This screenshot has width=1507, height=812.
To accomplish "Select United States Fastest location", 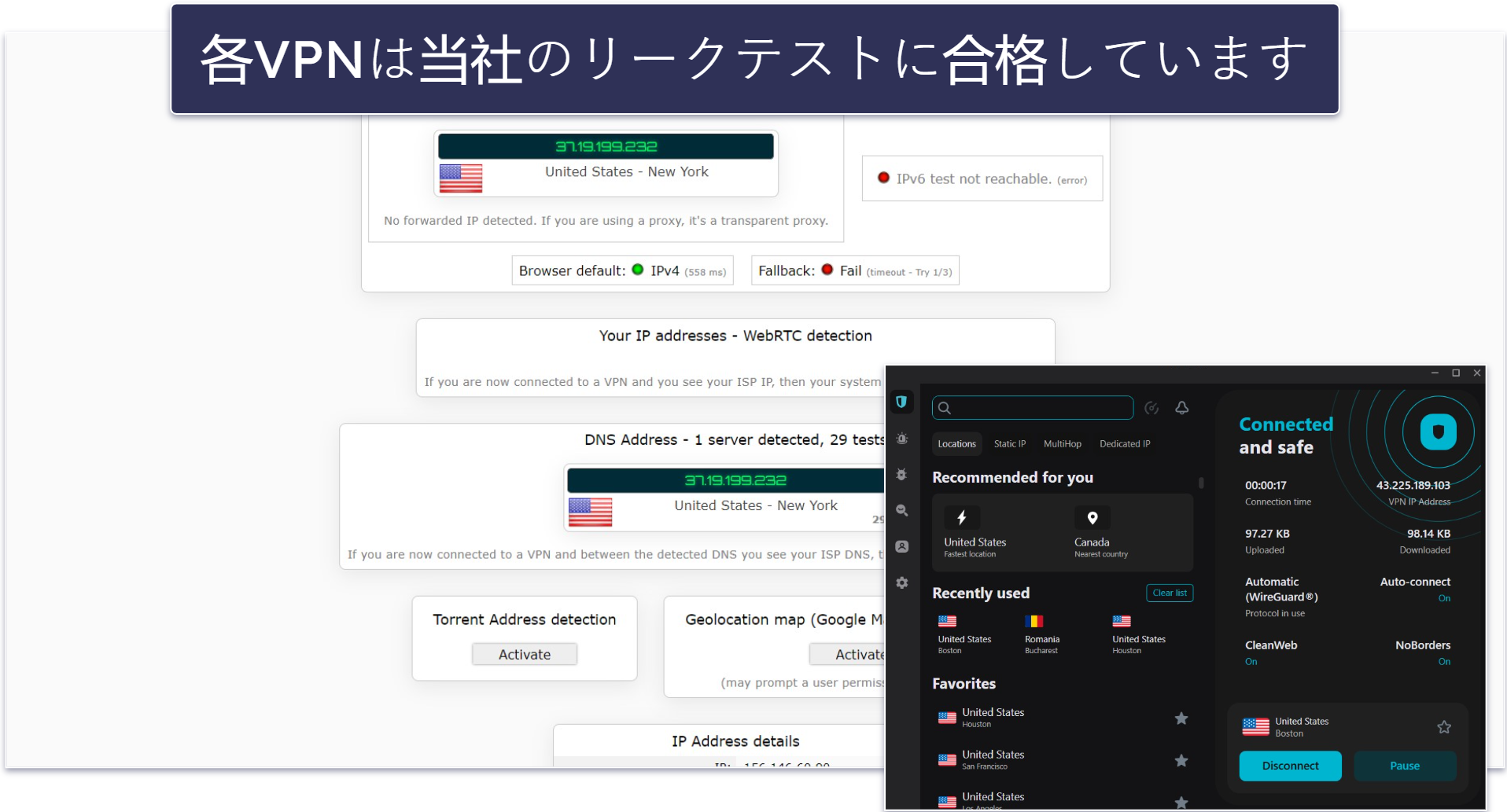I will click(x=975, y=532).
